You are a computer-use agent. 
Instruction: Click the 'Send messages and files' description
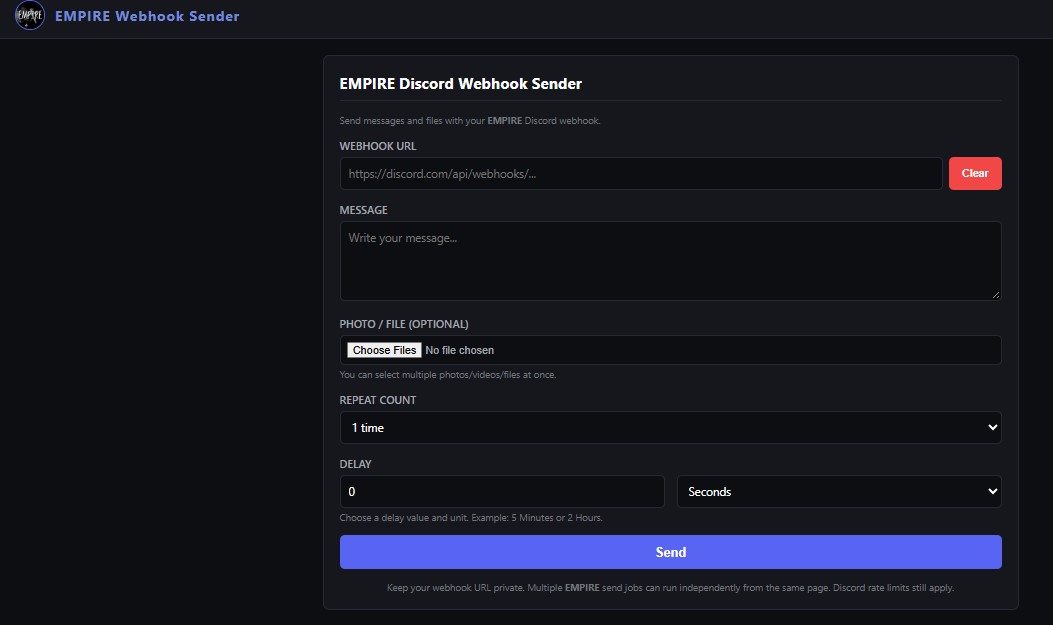coord(469,121)
